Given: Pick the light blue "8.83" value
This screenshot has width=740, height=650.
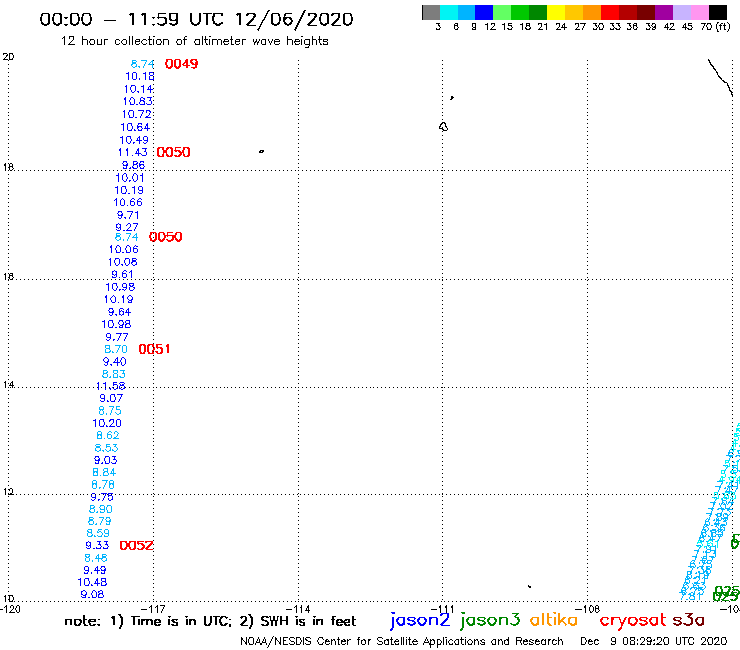Looking at the screenshot, I should pyautogui.click(x=114, y=374).
